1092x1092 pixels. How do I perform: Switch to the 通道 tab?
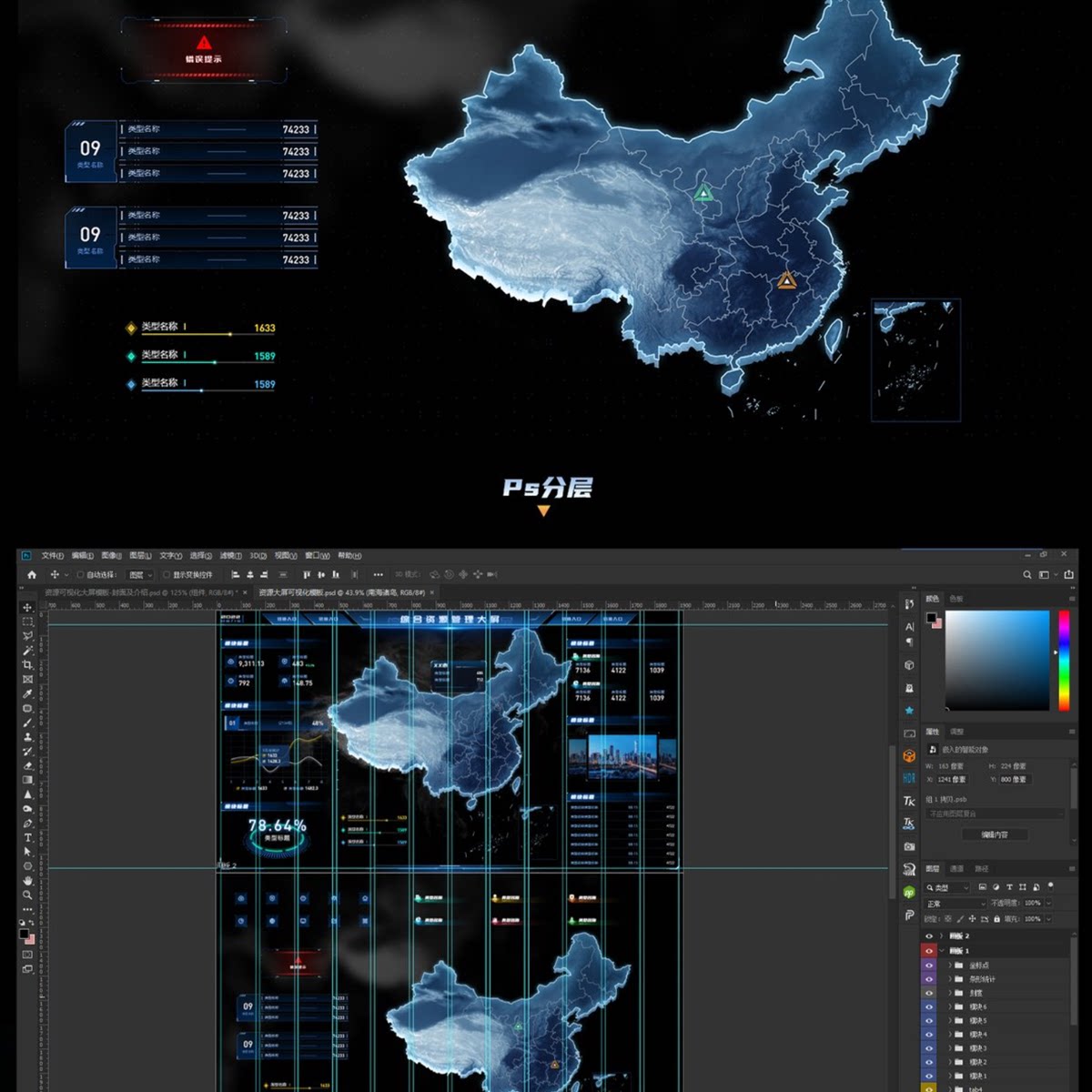[956, 869]
